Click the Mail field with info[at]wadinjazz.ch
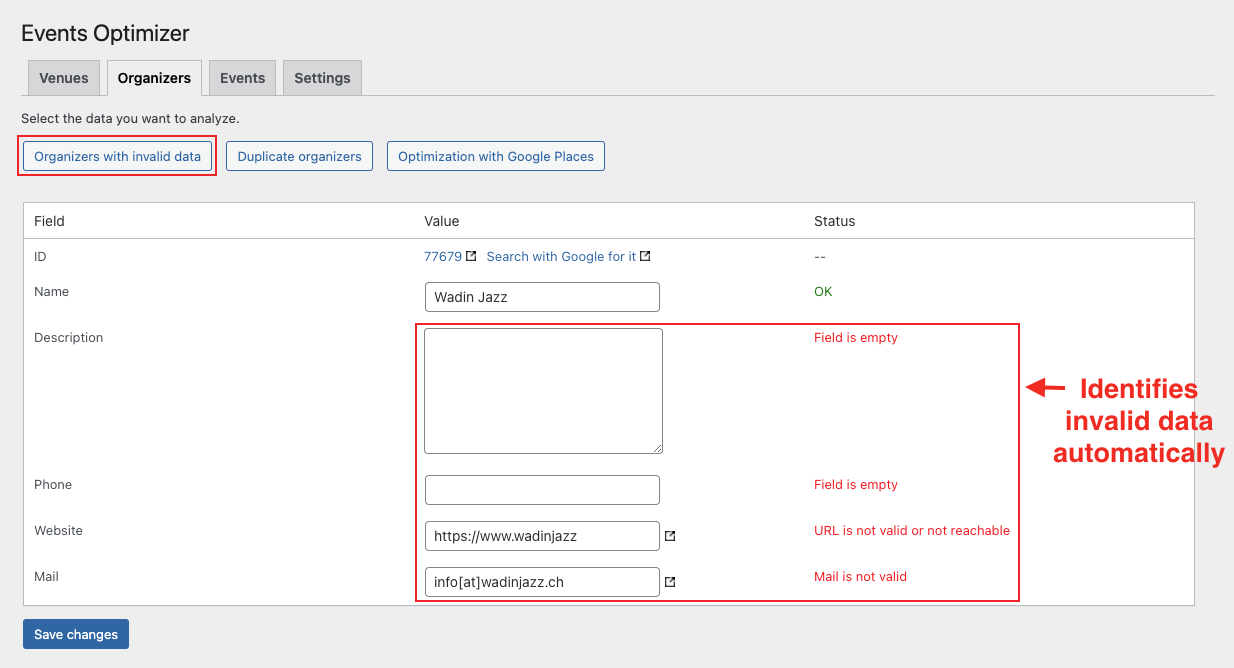The height and width of the screenshot is (668, 1234). 541,582
